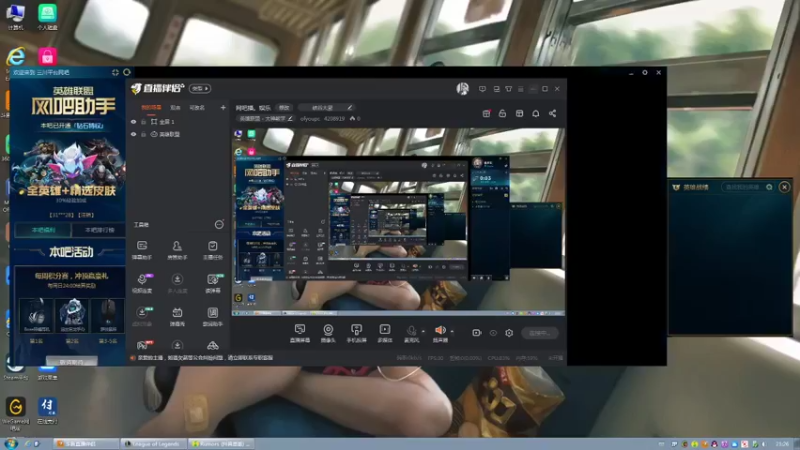Image resolution: width=800 pixels, height=450 pixels.
Task: Click the video record icon near gear
Action: pyautogui.click(x=477, y=333)
